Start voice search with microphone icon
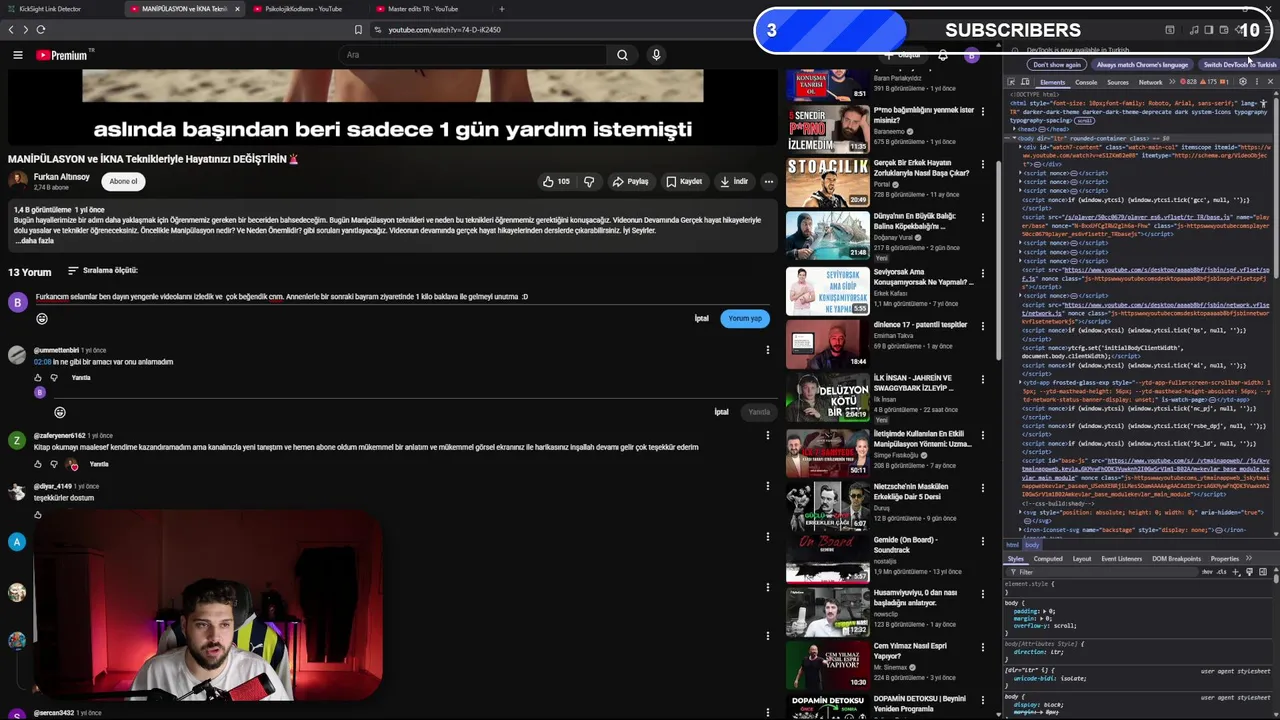The image size is (1280, 720). (x=656, y=55)
